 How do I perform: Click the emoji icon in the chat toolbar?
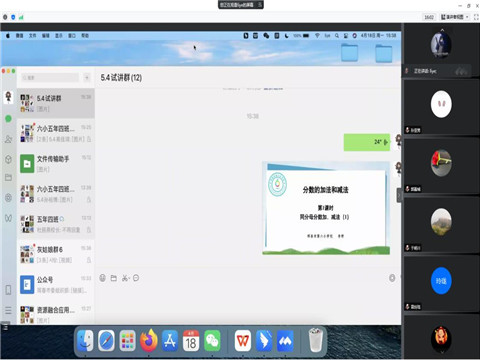(x=103, y=278)
